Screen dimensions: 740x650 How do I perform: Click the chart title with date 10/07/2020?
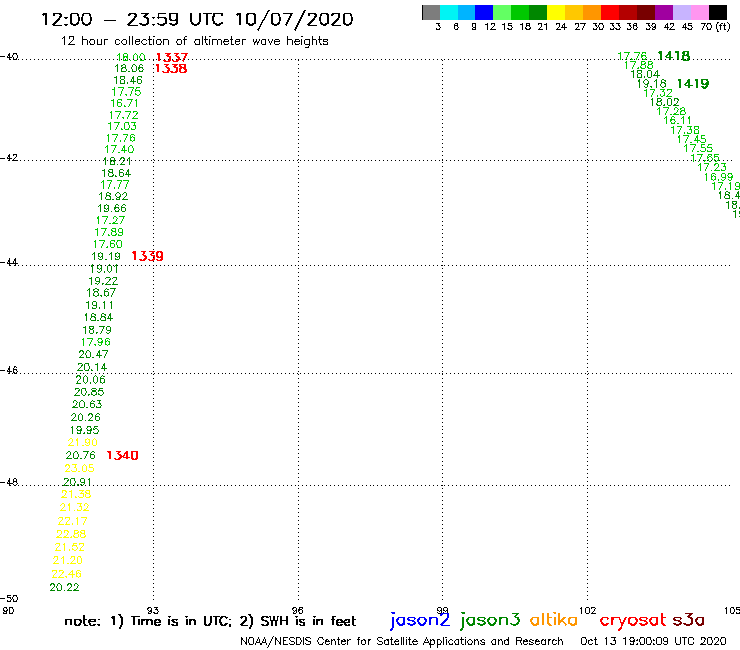click(x=197, y=19)
